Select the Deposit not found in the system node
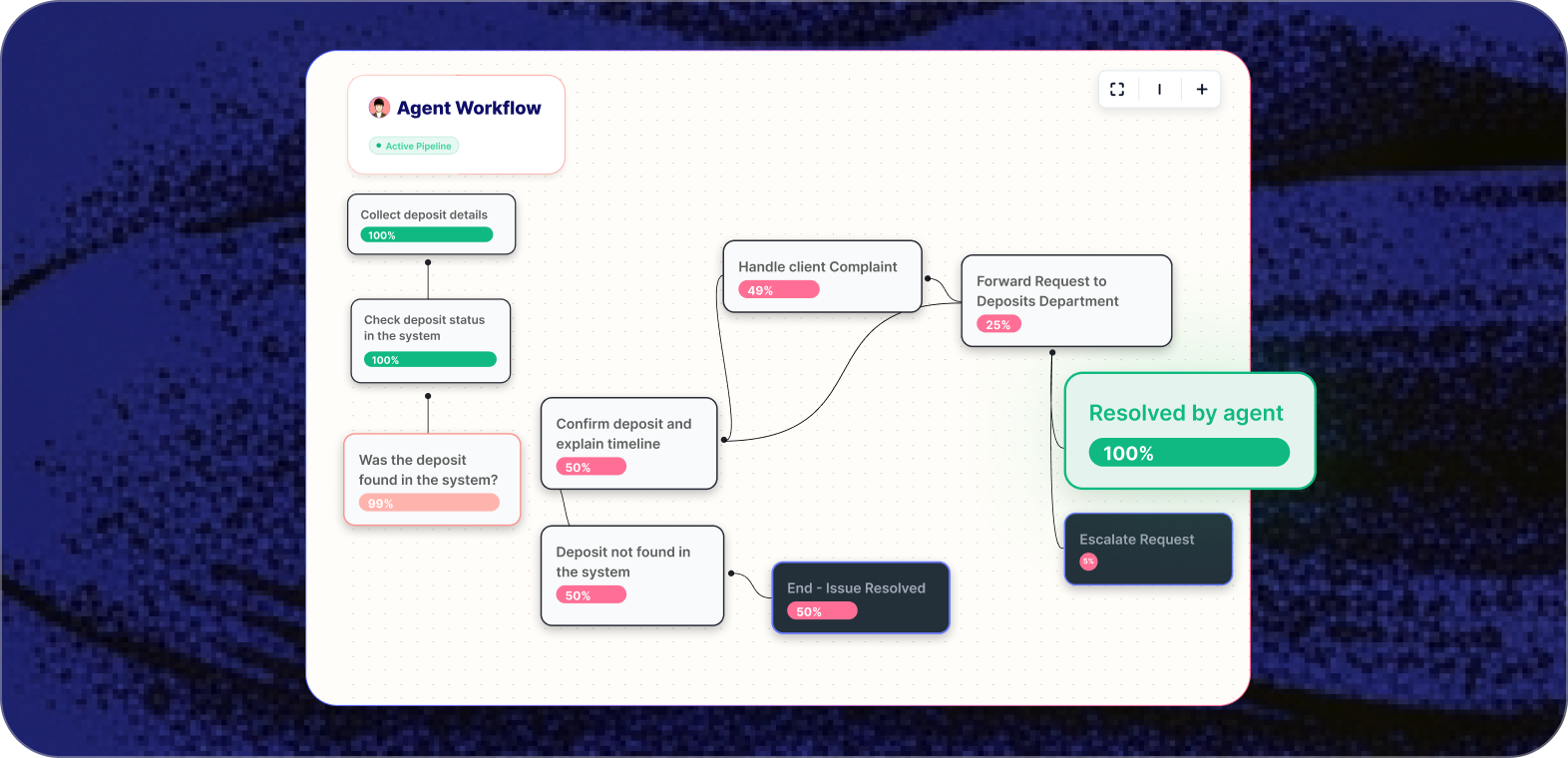 pyautogui.click(x=632, y=575)
